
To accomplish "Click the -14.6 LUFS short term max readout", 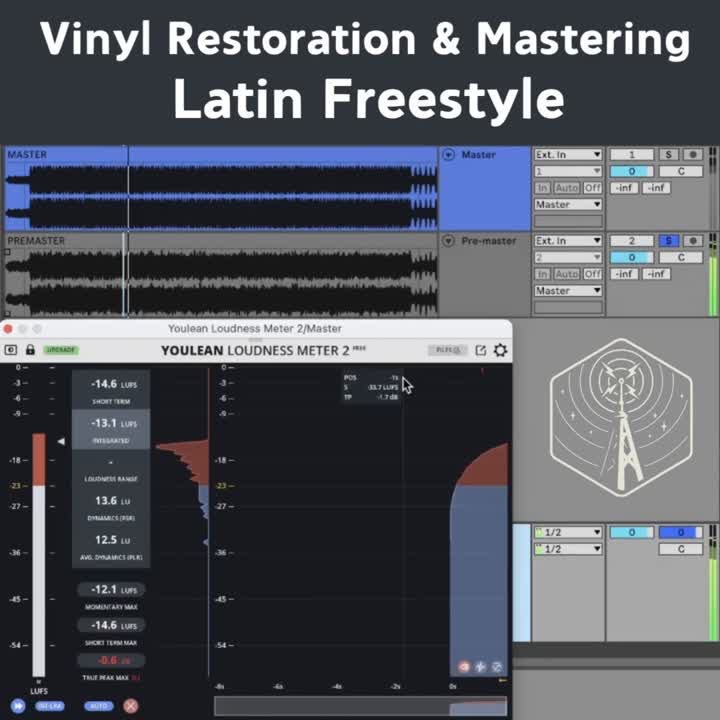I will pos(111,625).
